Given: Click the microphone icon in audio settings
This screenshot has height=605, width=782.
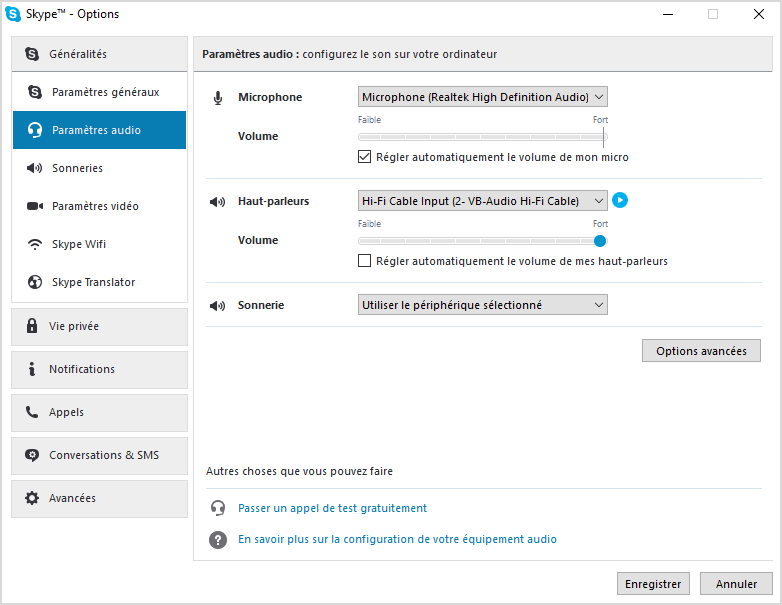Looking at the screenshot, I should pyautogui.click(x=218, y=98).
